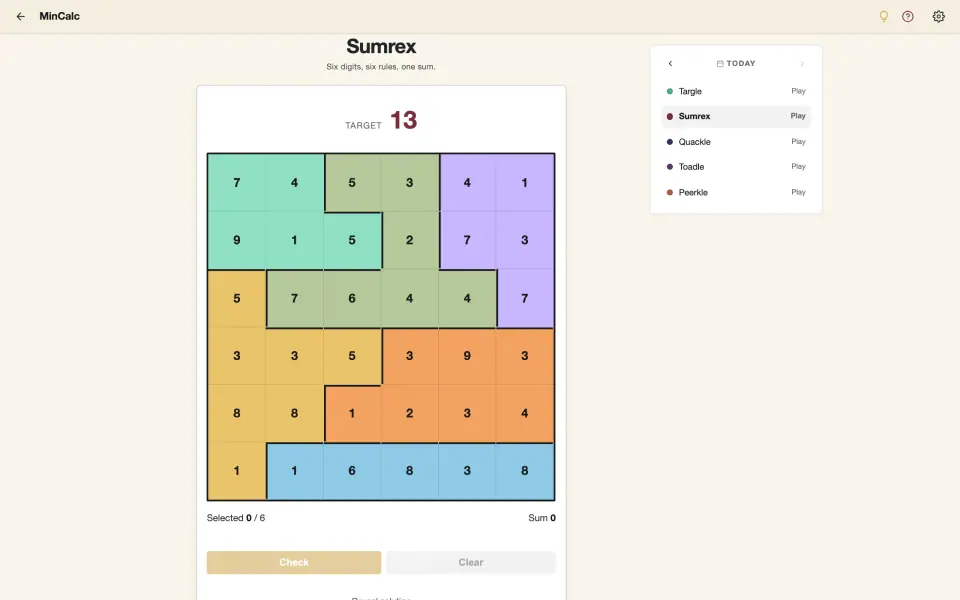Open the Quackle game entry
960x600 pixels.
point(736,142)
